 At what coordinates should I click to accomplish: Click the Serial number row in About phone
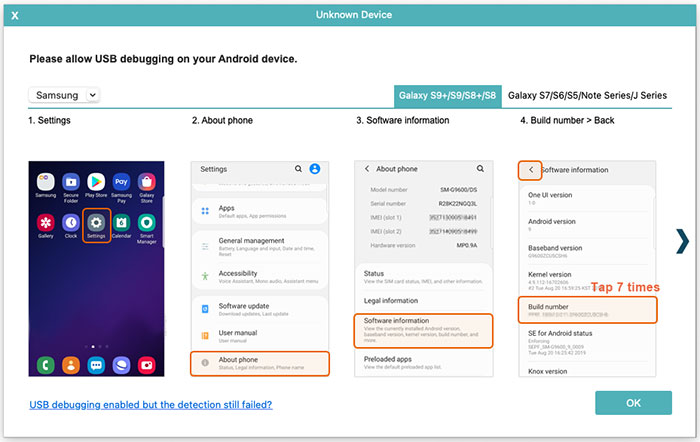click(424, 204)
